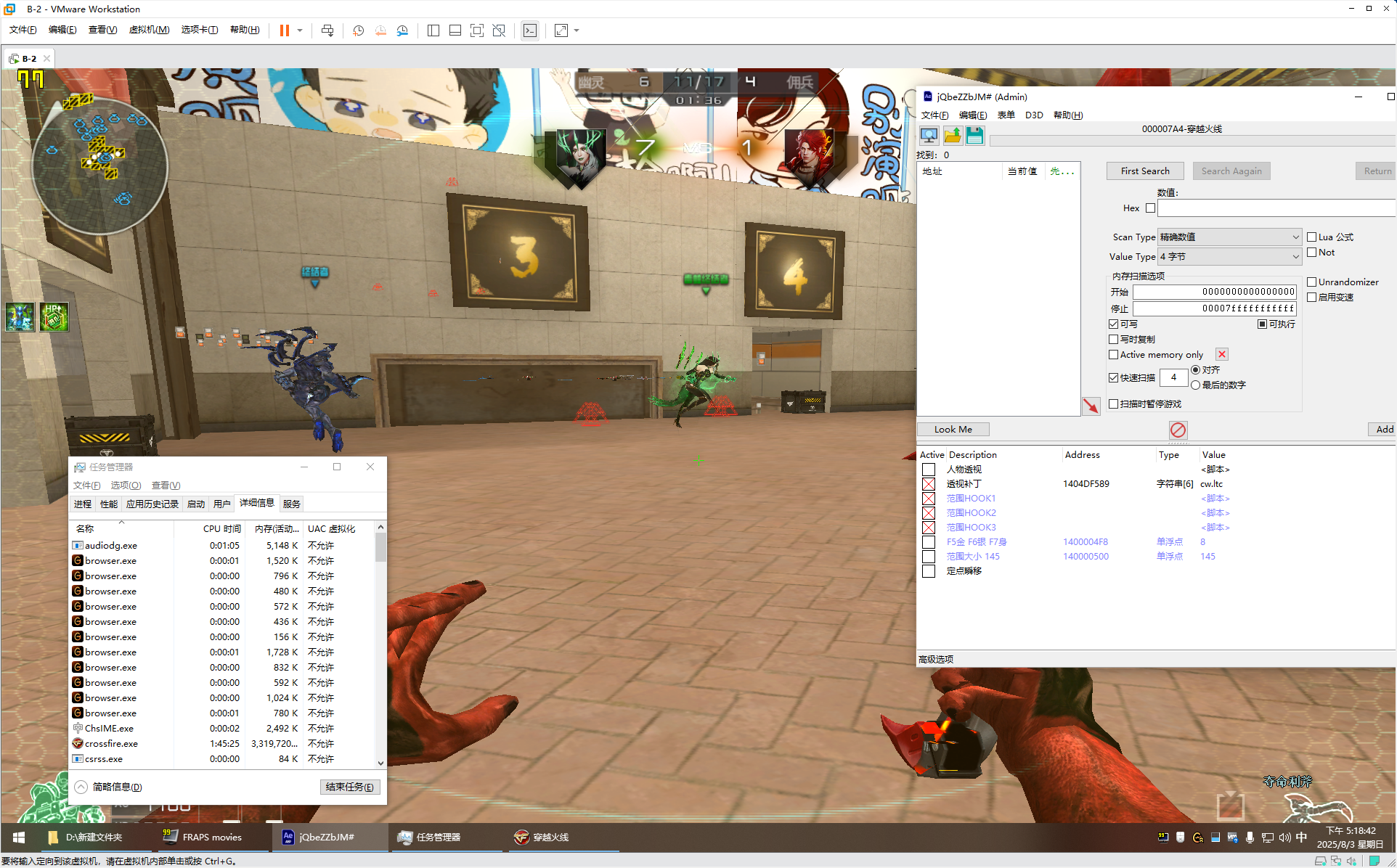Enable the 启用变速 checkbox

pos(1312,298)
